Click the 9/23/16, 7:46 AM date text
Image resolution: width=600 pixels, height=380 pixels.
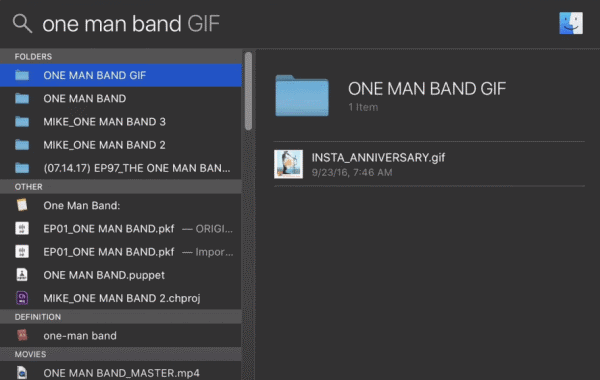point(352,172)
